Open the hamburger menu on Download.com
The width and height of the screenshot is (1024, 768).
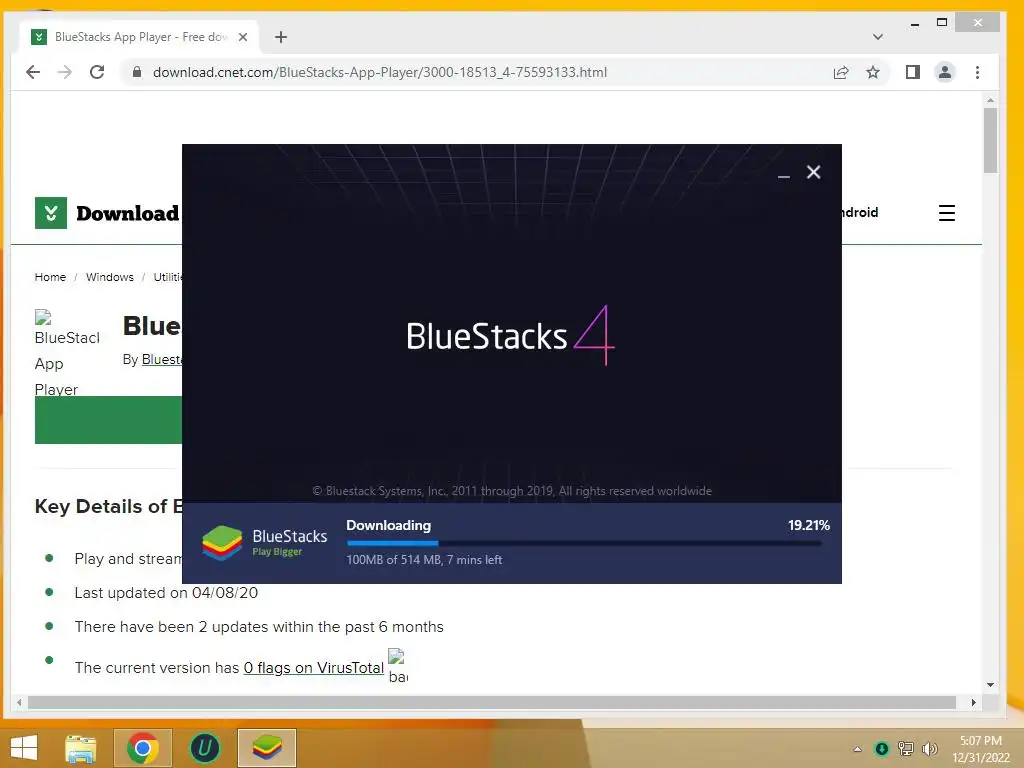coord(947,213)
